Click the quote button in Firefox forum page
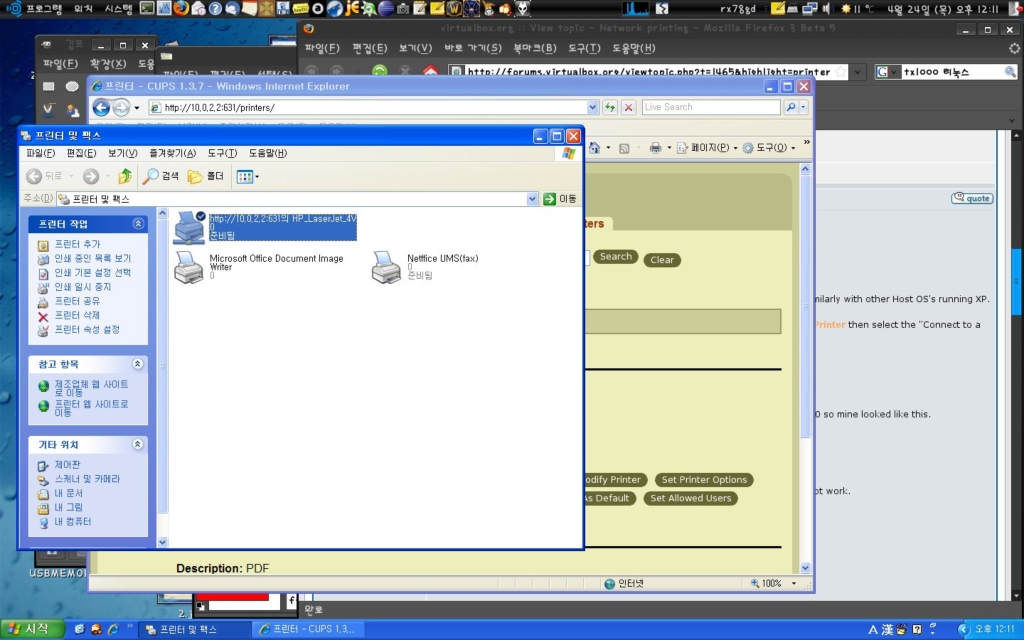 click(x=972, y=198)
